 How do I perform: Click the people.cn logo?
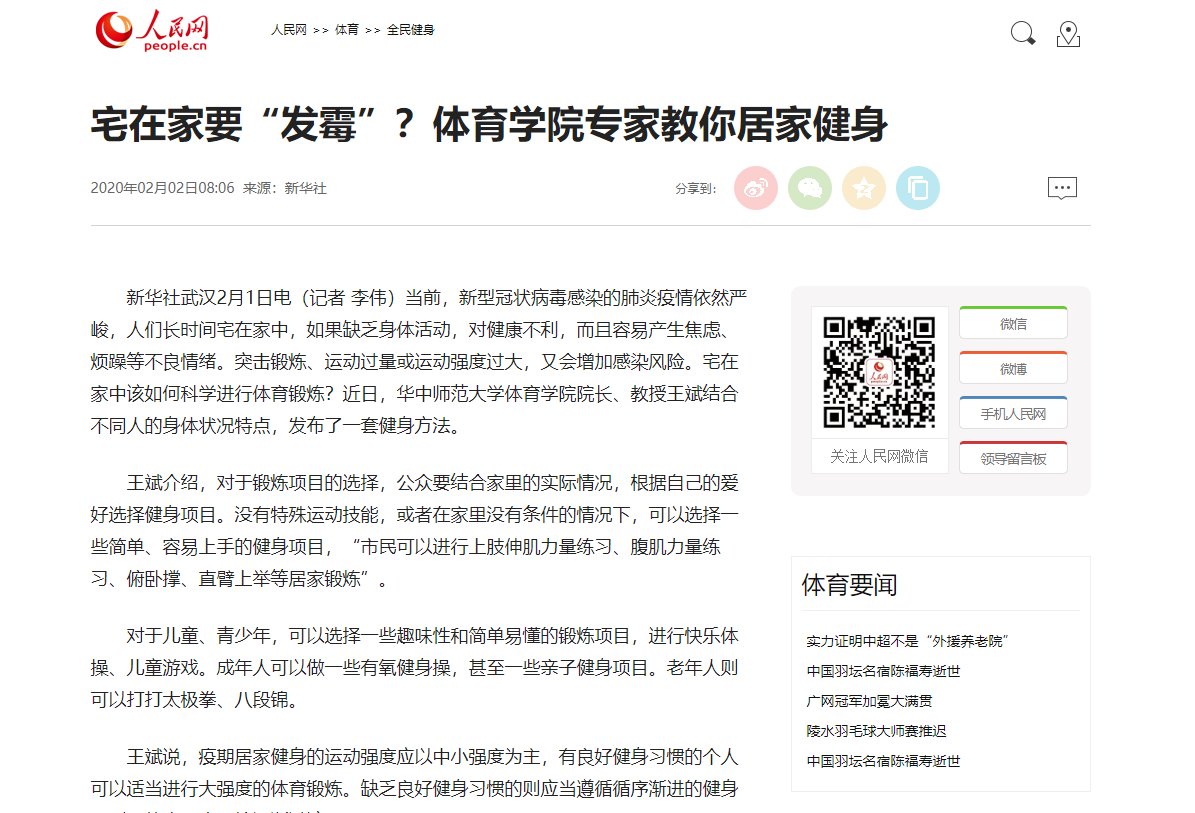tap(152, 30)
